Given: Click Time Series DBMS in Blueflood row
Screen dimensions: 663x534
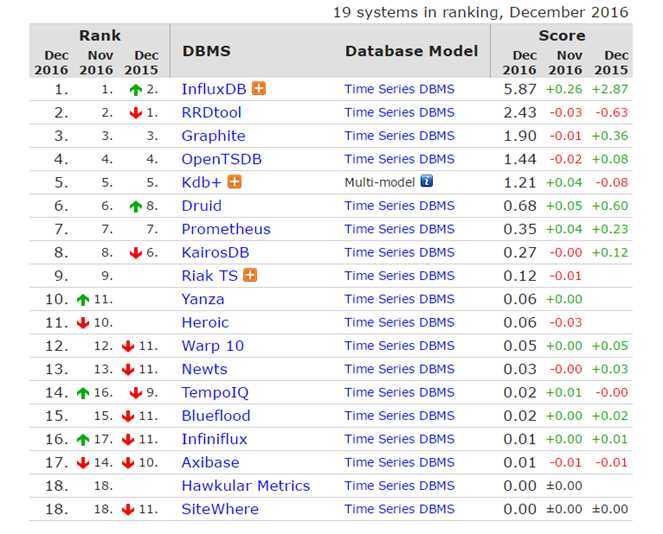Looking at the screenshot, I should click(x=400, y=416).
